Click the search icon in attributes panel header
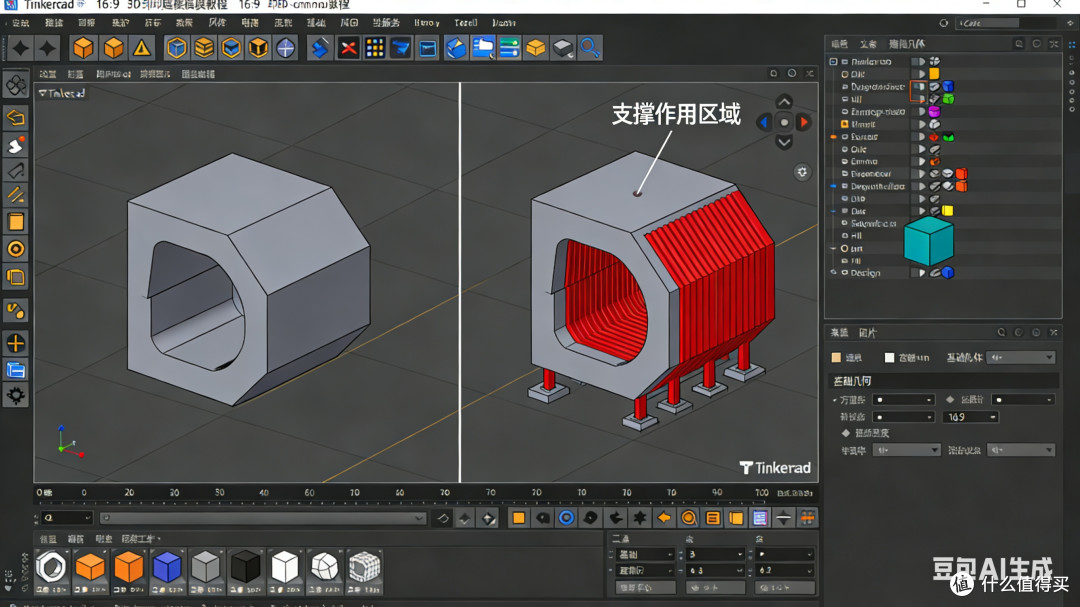Image resolution: width=1080 pixels, height=607 pixels. pyautogui.click(x=1001, y=333)
